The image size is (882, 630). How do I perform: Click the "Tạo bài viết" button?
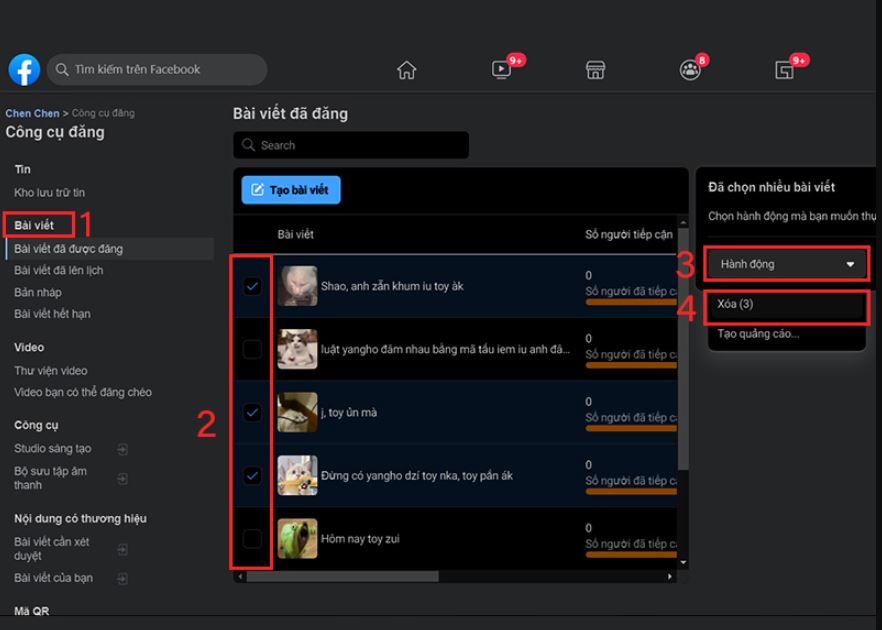click(x=290, y=189)
